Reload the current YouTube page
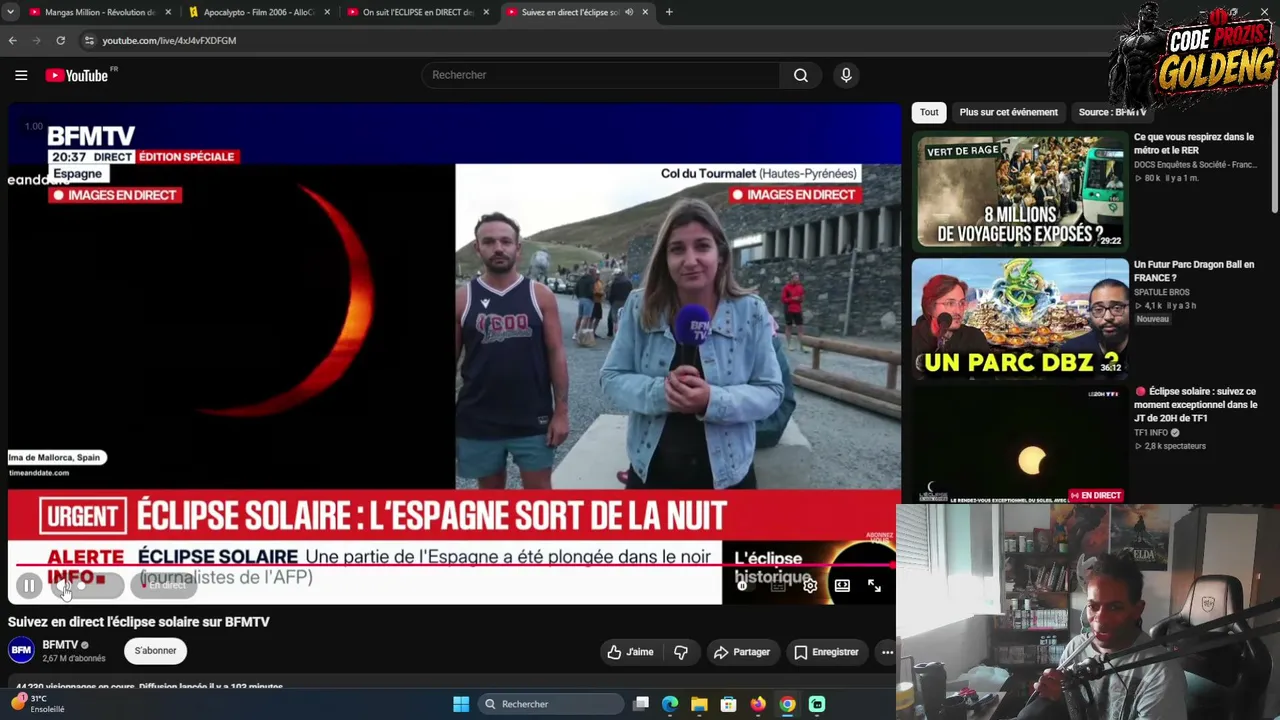Image resolution: width=1280 pixels, height=720 pixels. pos(61,40)
